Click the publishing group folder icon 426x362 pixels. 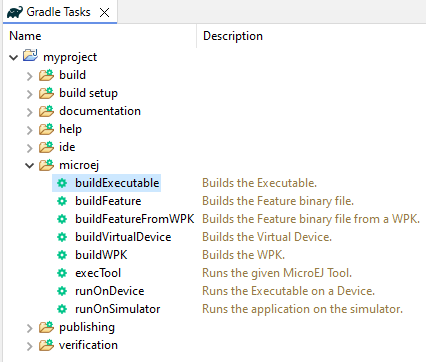(x=46, y=327)
